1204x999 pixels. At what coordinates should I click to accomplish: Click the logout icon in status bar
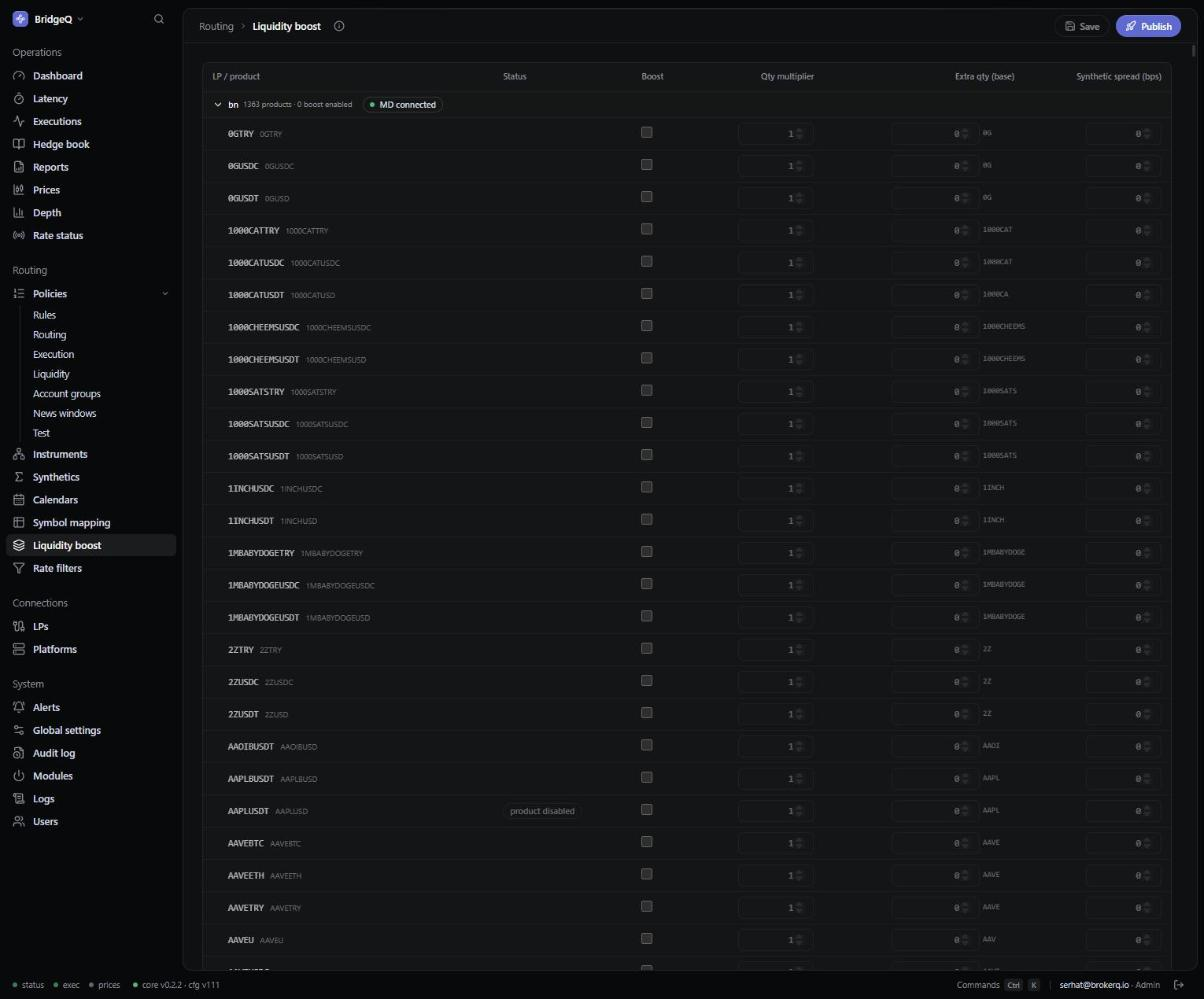click(x=1179, y=985)
